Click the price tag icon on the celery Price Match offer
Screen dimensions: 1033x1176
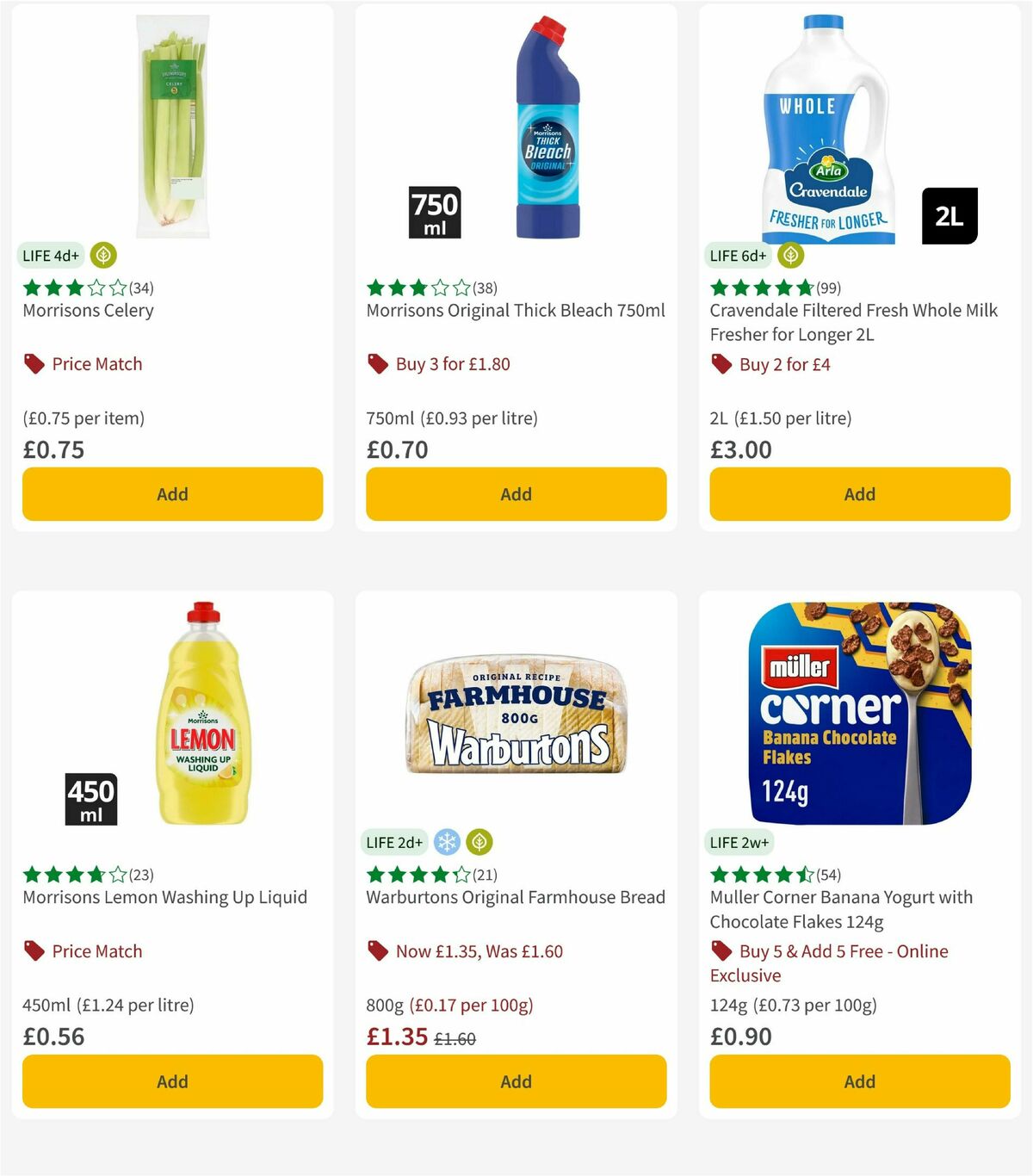click(34, 363)
